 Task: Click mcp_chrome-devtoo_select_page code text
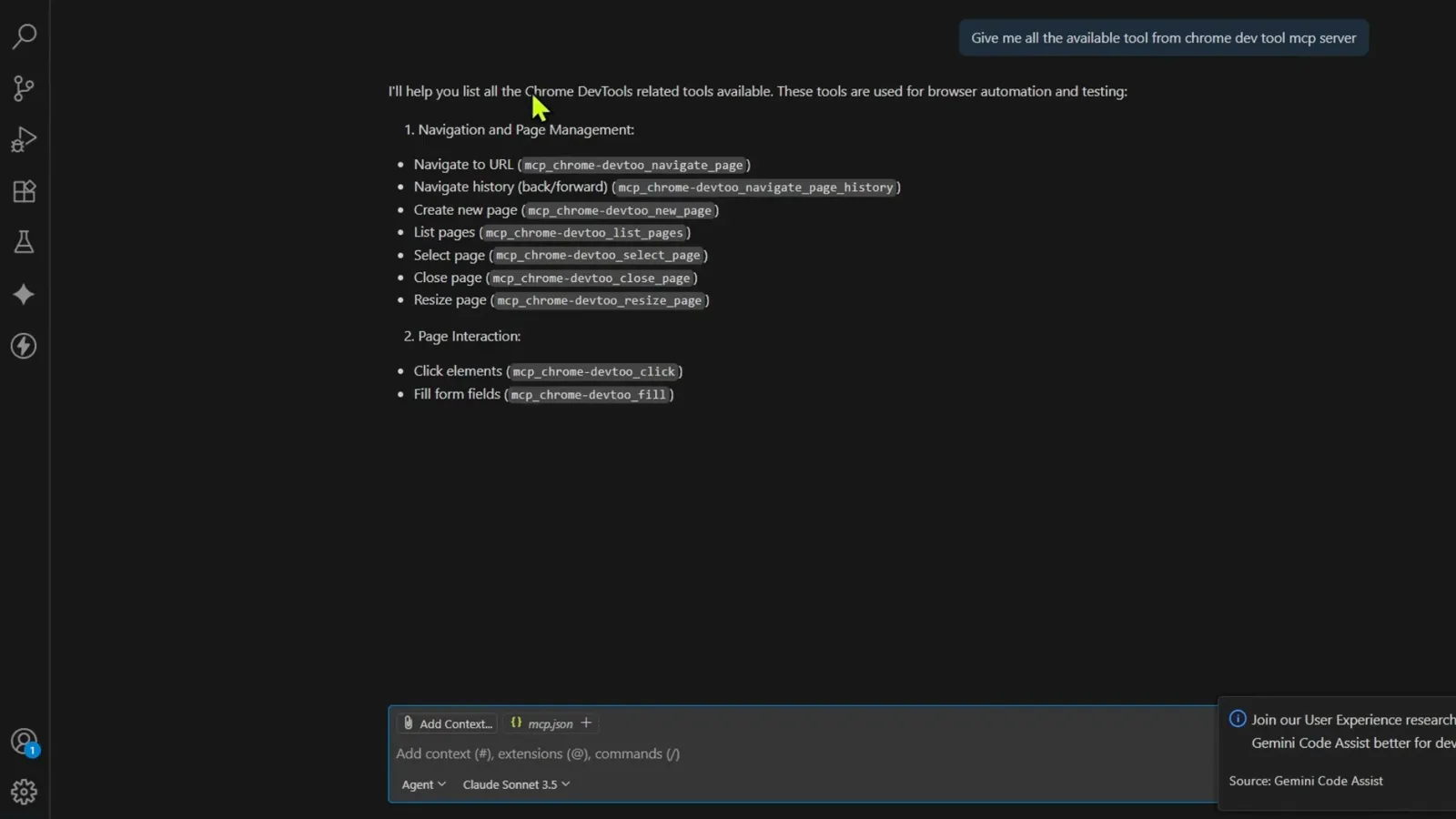tap(598, 256)
